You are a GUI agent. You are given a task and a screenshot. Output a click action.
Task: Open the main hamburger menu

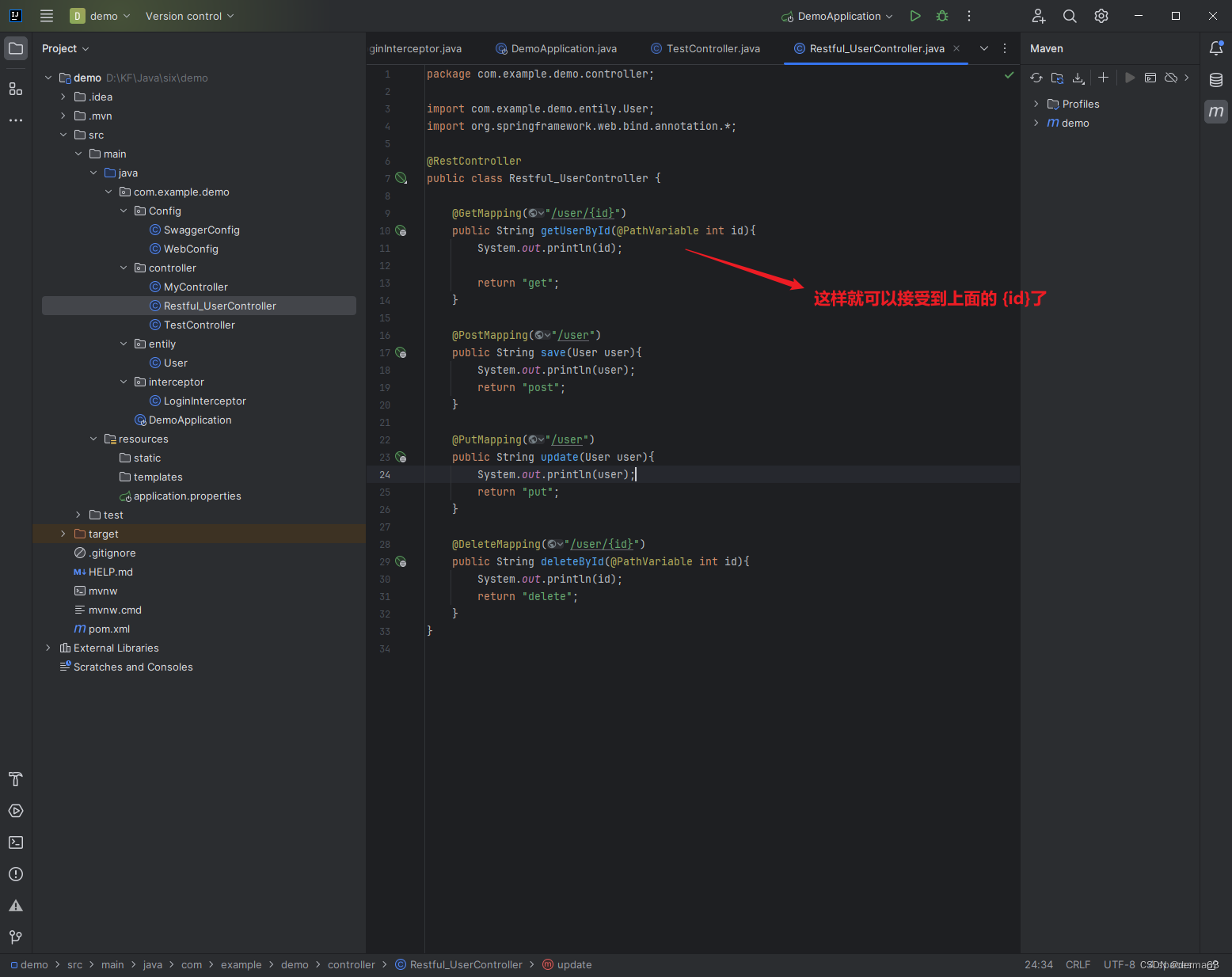click(46, 16)
